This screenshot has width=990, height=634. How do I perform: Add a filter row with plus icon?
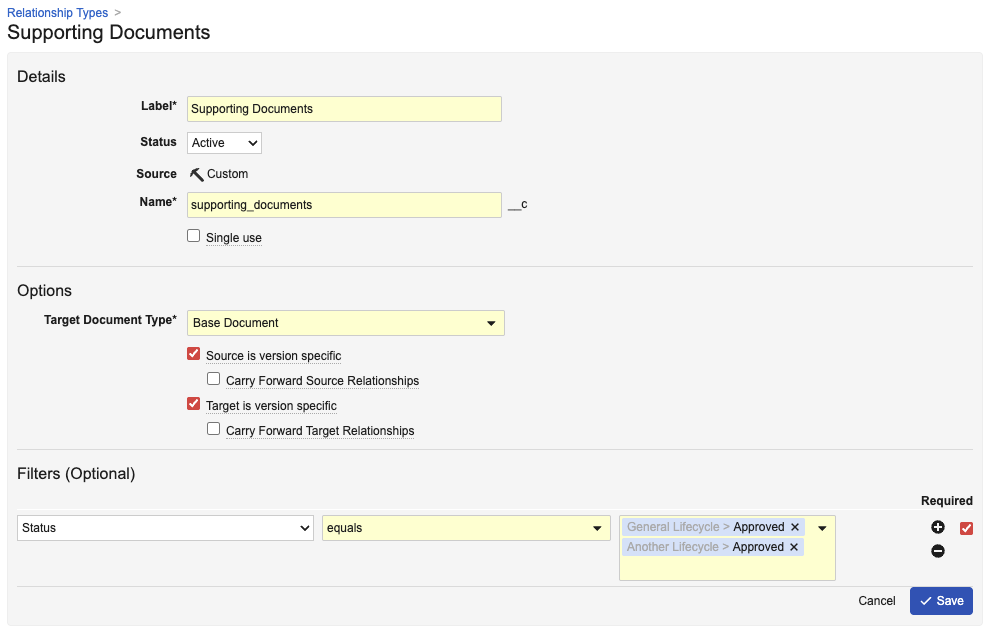[x=938, y=527]
